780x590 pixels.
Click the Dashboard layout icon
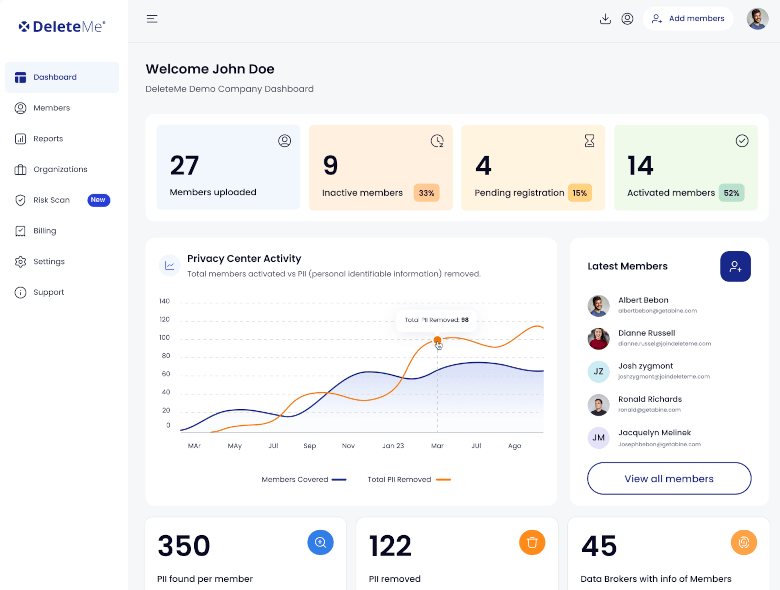pyautogui.click(x=20, y=77)
